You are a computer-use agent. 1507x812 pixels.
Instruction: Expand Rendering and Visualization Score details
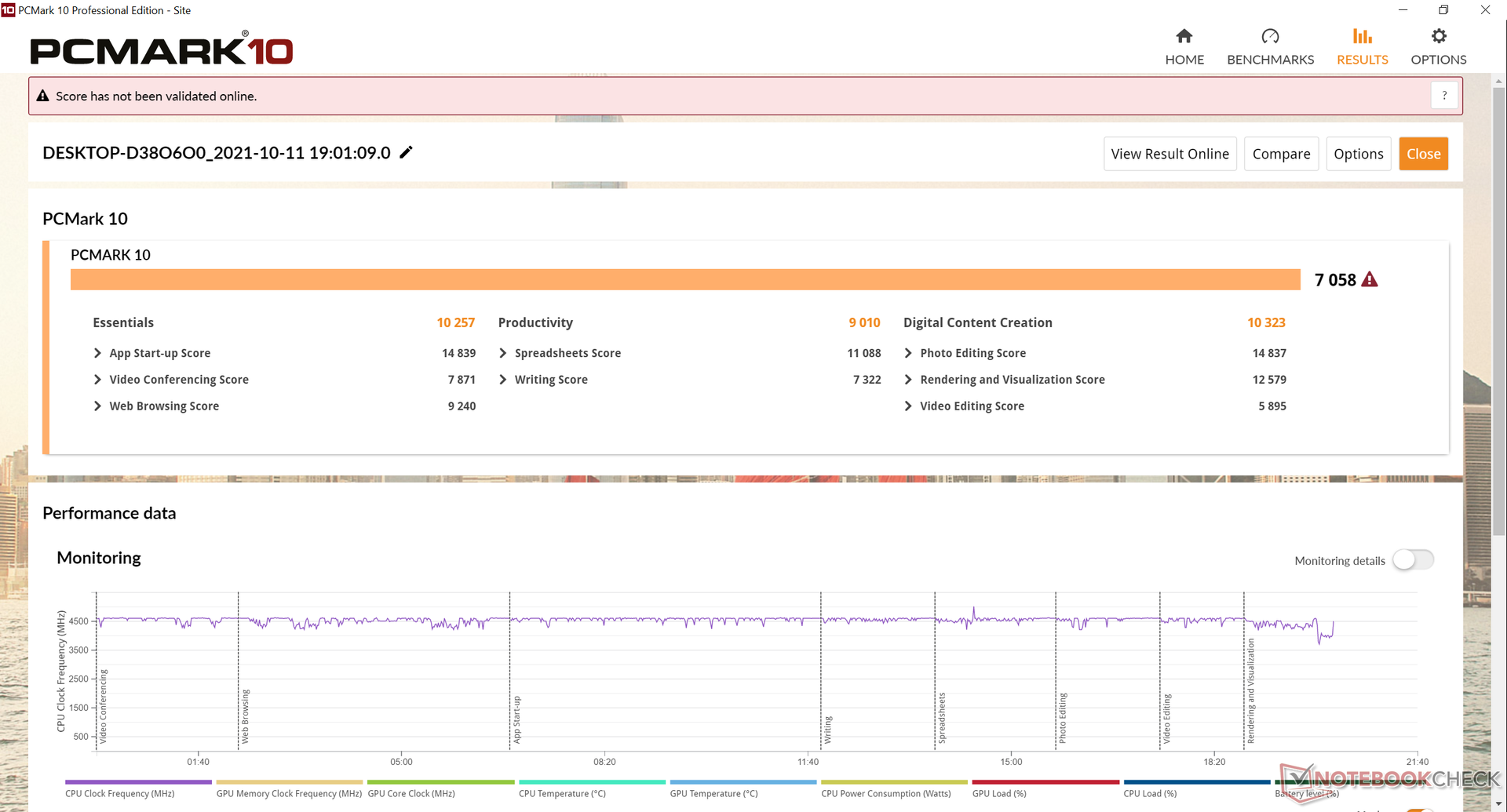point(908,380)
